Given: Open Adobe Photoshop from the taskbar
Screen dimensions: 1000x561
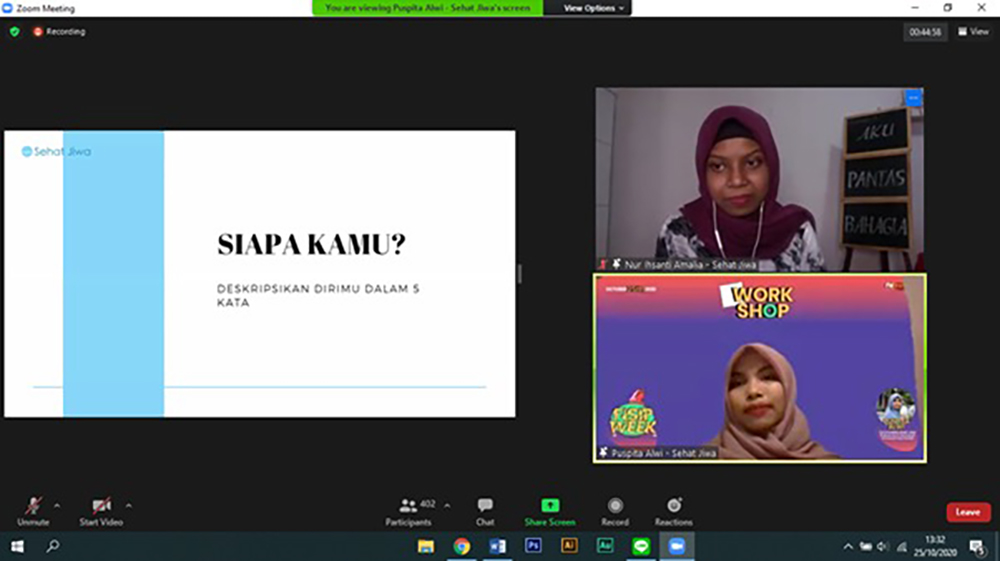Looking at the screenshot, I should click(x=533, y=546).
